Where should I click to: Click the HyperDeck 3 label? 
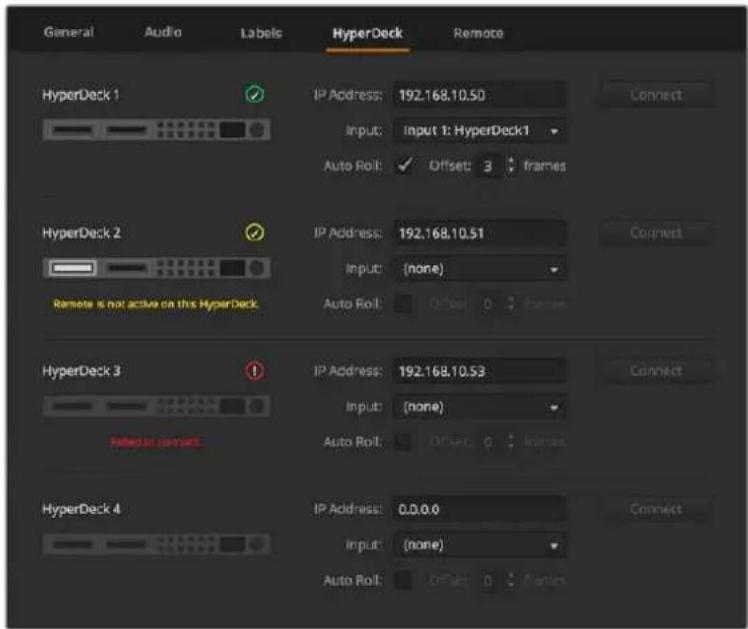pos(81,371)
